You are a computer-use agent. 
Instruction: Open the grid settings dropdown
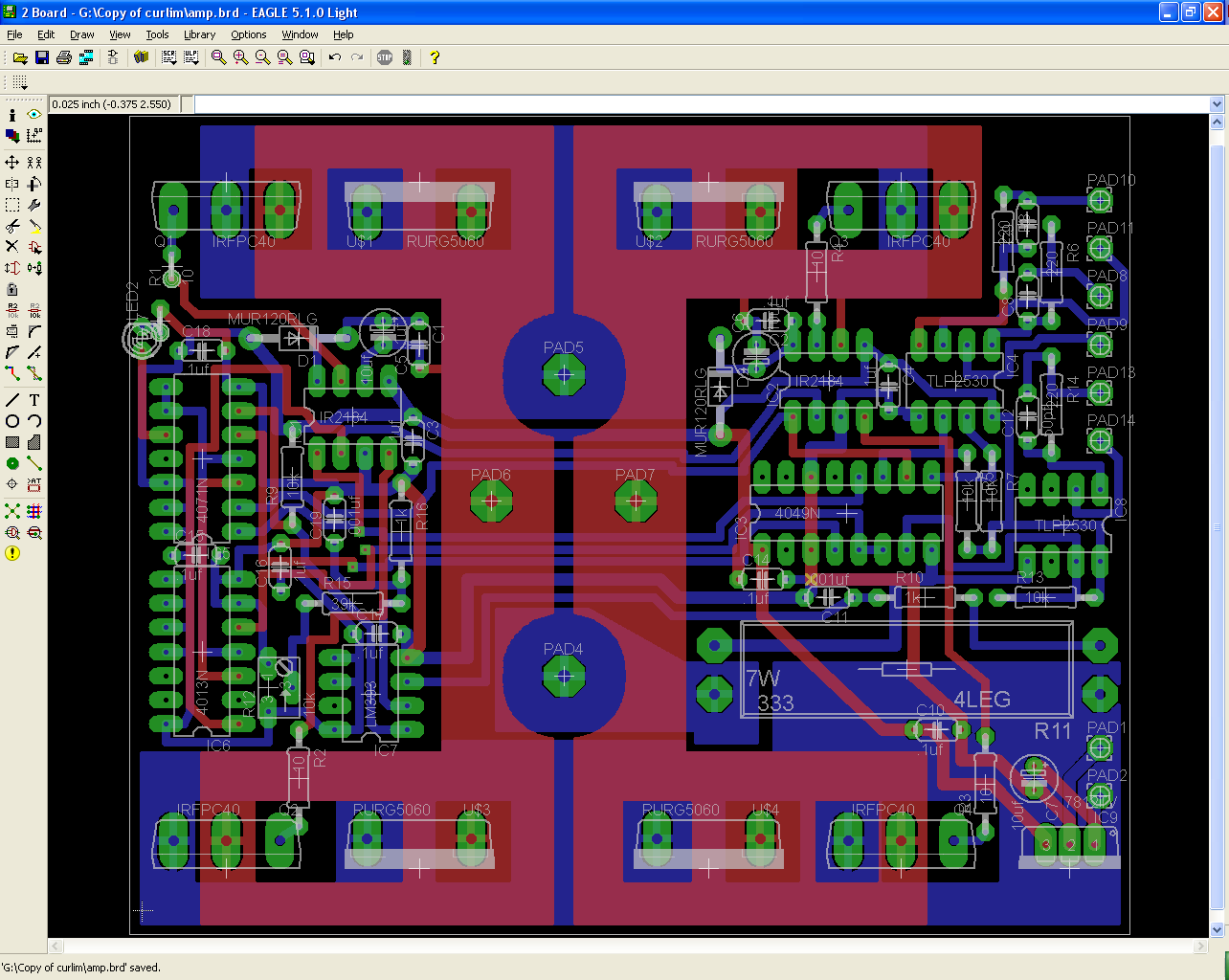(20, 83)
